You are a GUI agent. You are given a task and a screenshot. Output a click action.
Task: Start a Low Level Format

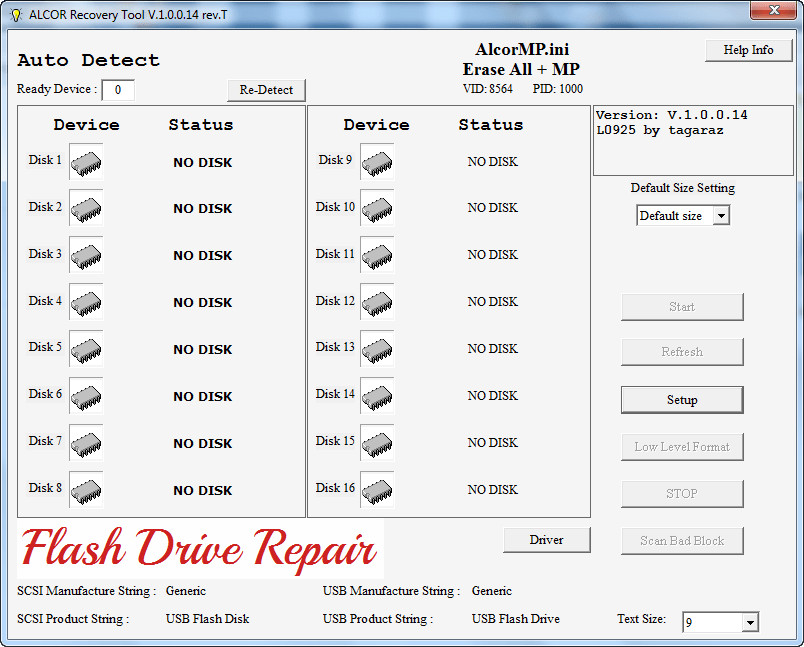coord(681,446)
